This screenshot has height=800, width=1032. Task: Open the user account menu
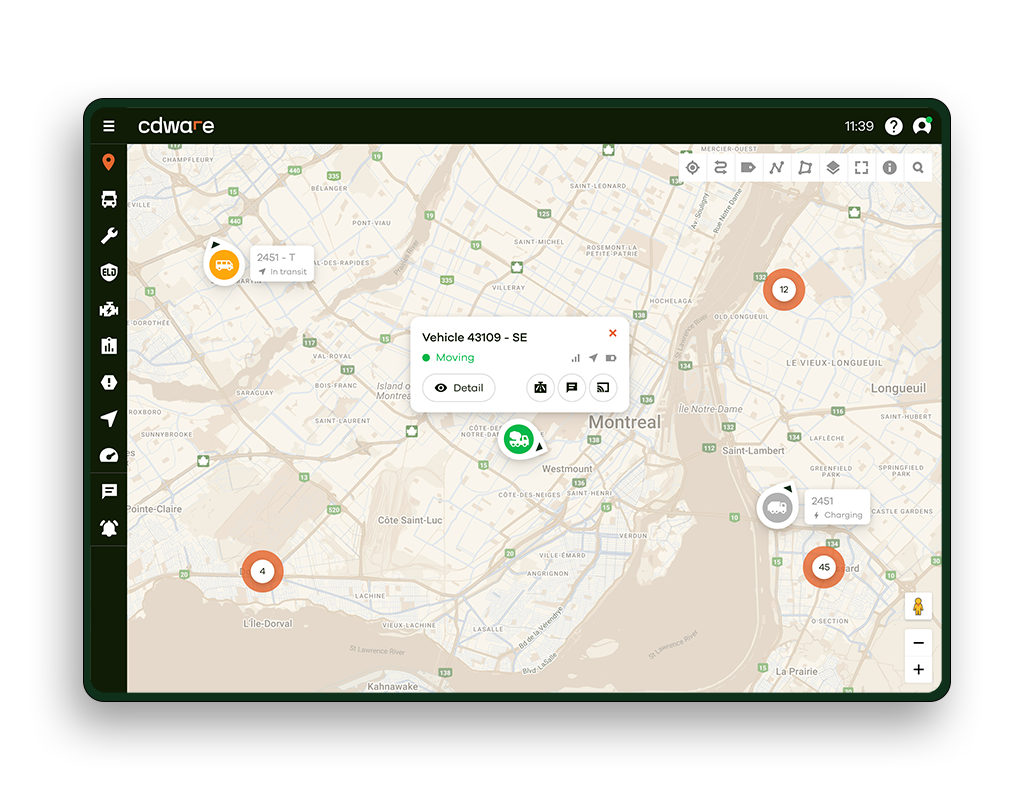[922, 126]
